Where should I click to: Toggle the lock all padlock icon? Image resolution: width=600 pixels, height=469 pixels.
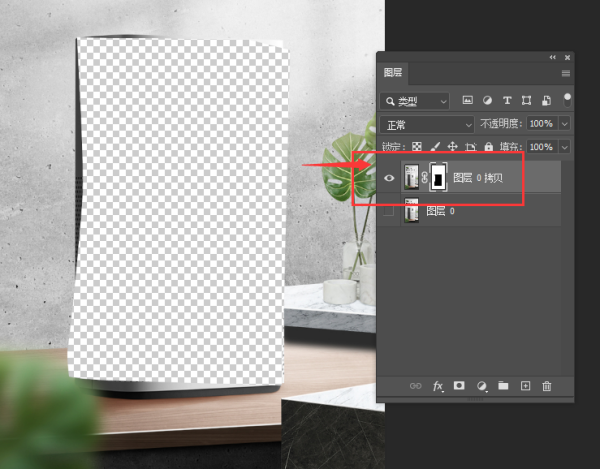488,147
